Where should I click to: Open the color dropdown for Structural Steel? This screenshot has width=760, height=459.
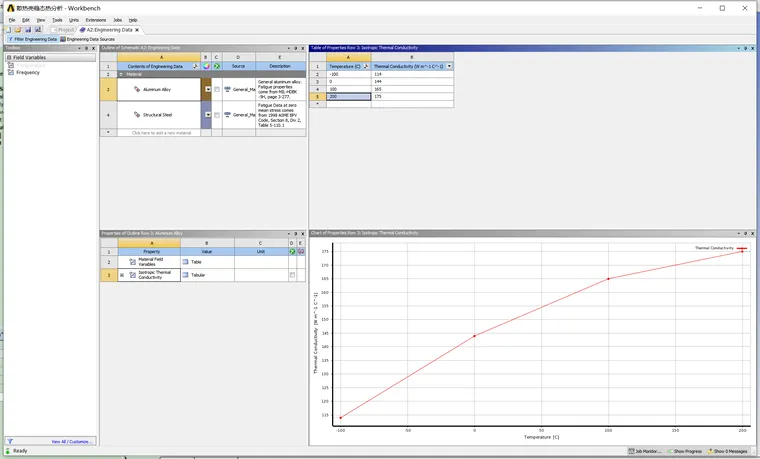point(208,115)
